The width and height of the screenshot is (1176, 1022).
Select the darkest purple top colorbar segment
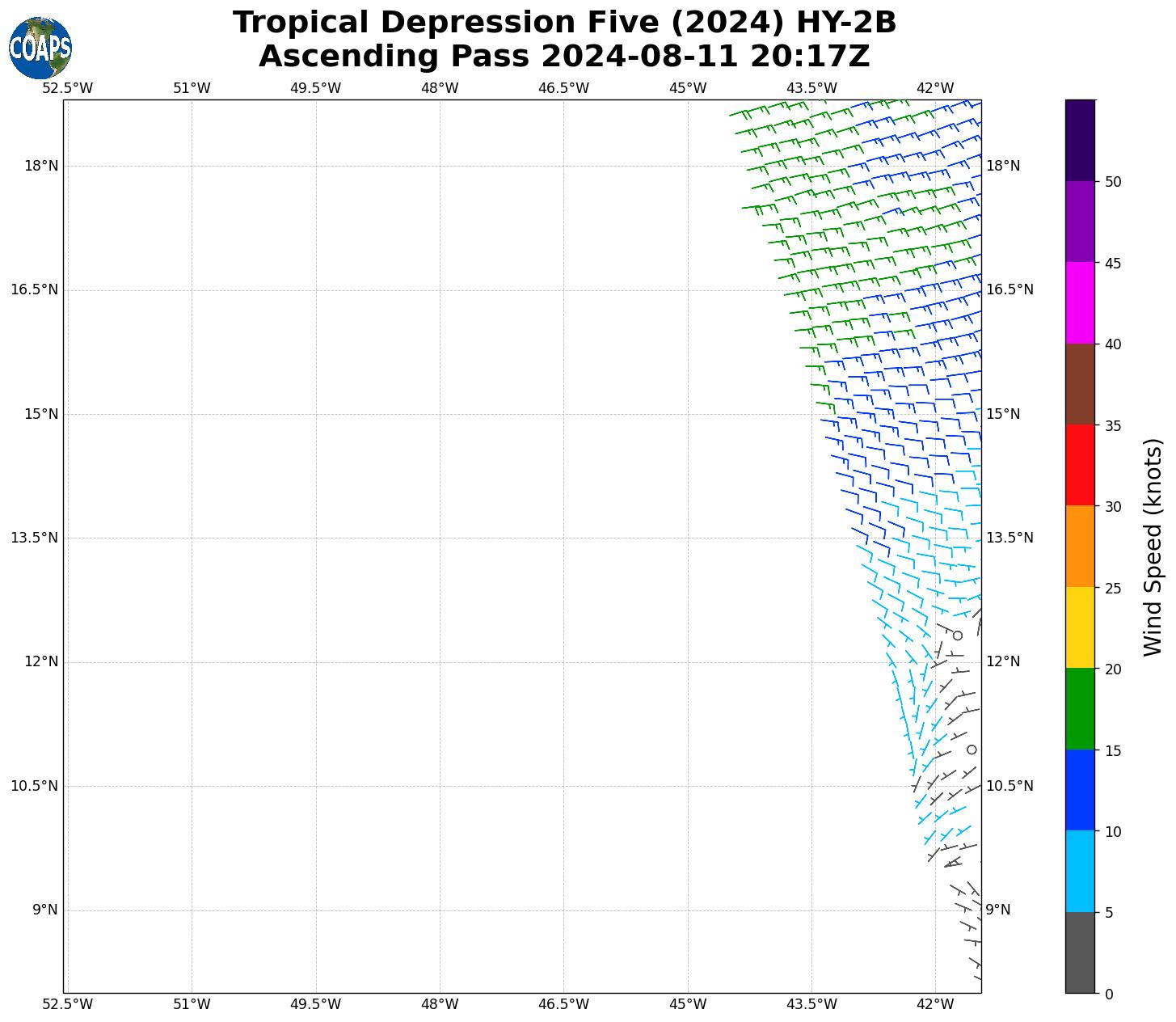(x=1080, y=140)
